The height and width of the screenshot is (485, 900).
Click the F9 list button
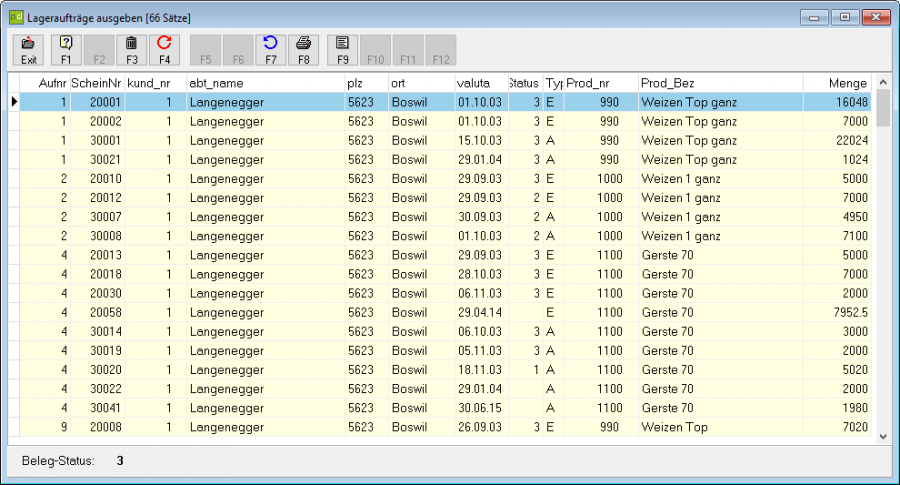point(343,50)
